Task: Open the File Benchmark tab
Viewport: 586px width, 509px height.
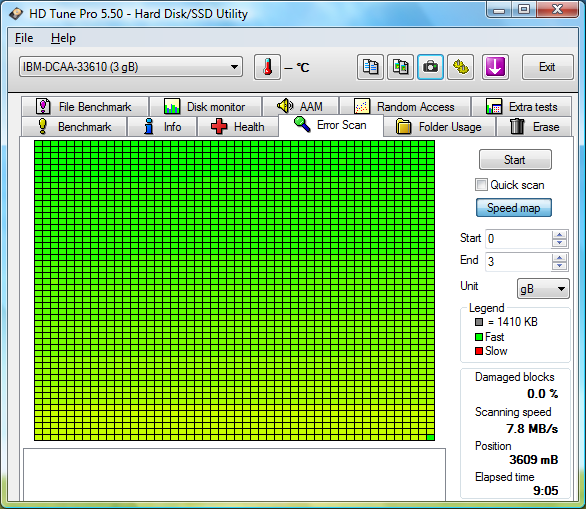Action: 85,107
